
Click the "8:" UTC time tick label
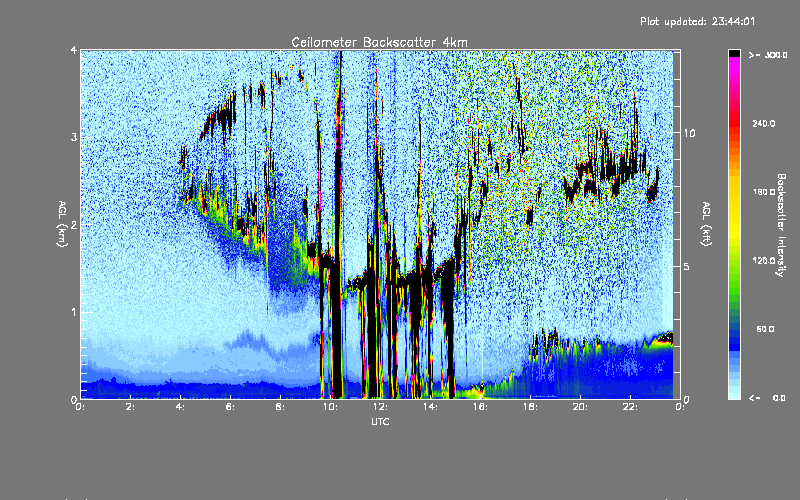(280, 407)
